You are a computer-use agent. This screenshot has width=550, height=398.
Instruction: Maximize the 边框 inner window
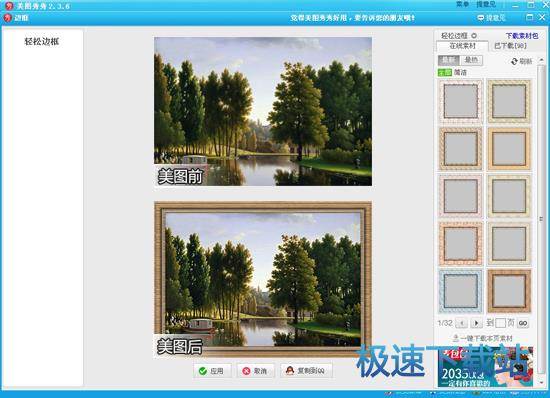click(x=530, y=17)
